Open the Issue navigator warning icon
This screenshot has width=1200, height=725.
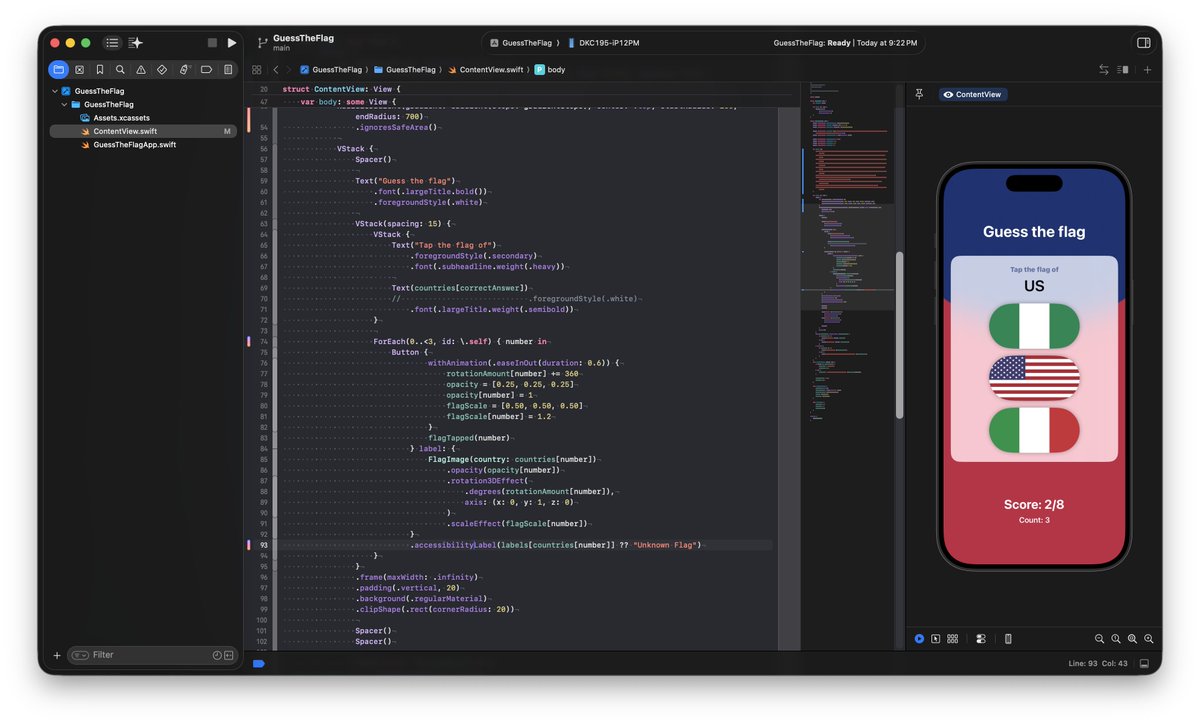(141, 70)
